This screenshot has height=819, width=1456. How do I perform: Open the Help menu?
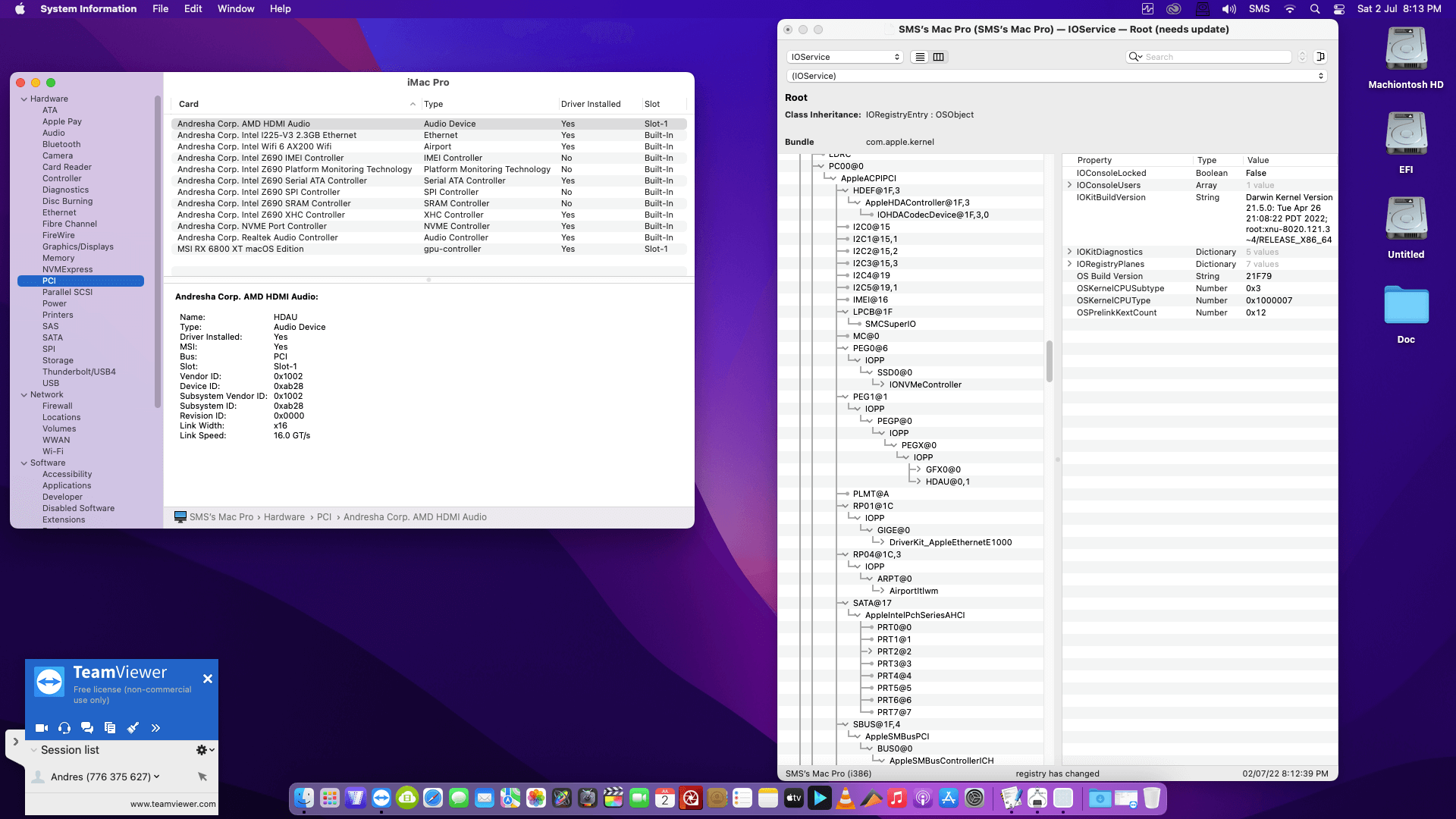click(280, 8)
